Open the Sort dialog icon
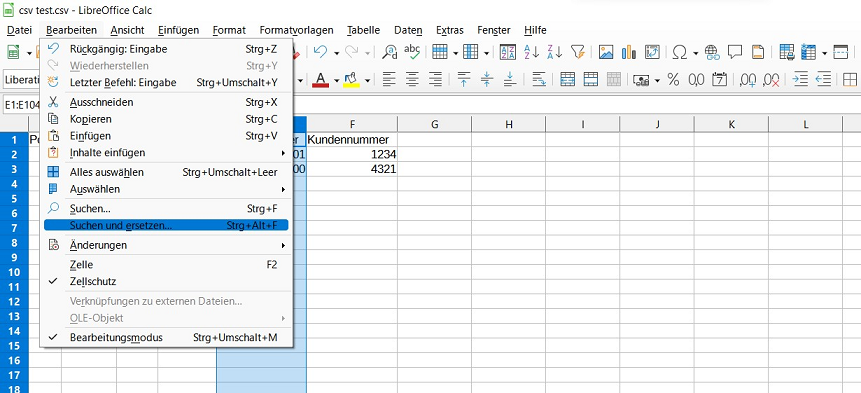 tap(508, 52)
